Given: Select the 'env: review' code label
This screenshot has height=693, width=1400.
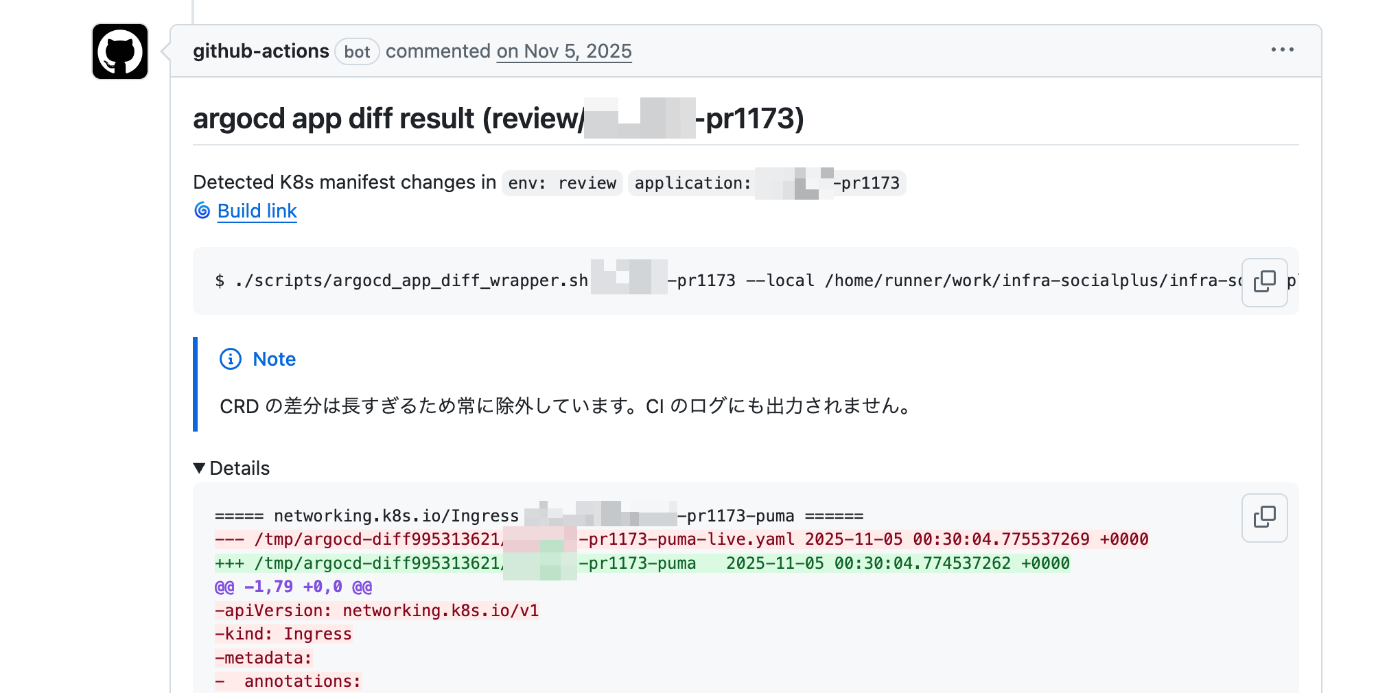Looking at the screenshot, I should pos(562,183).
